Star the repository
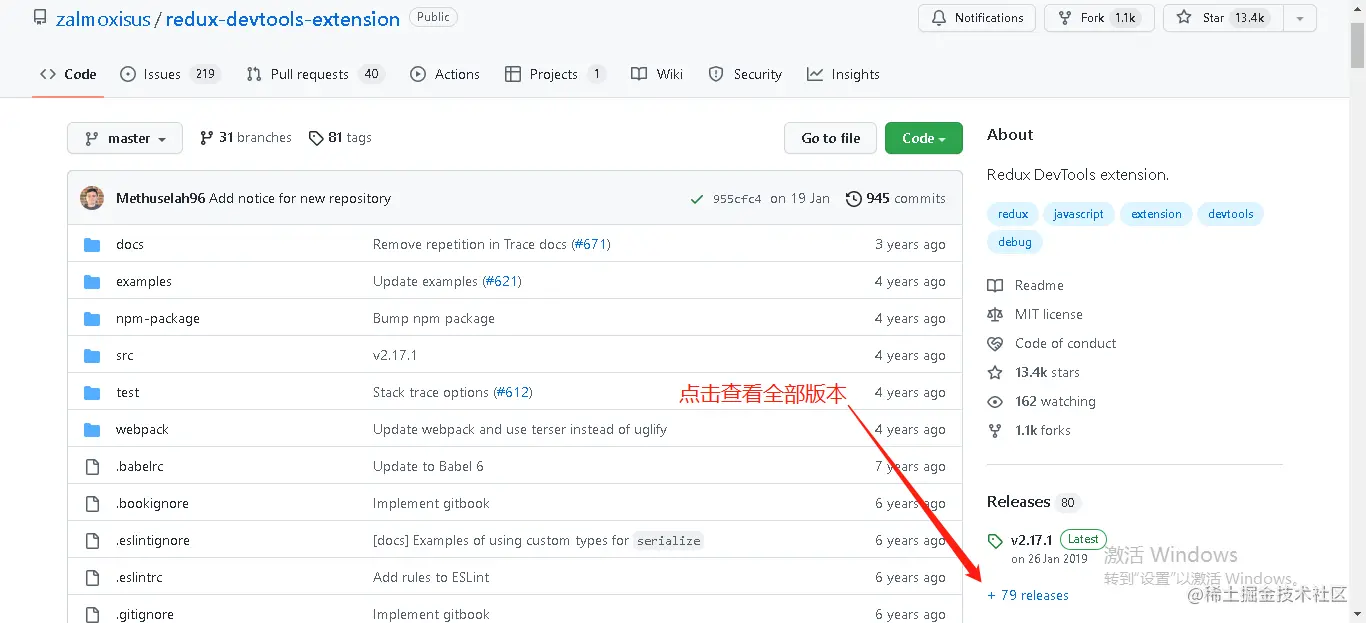Viewport: 1366px width, 623px height. tap(1223, 18)
